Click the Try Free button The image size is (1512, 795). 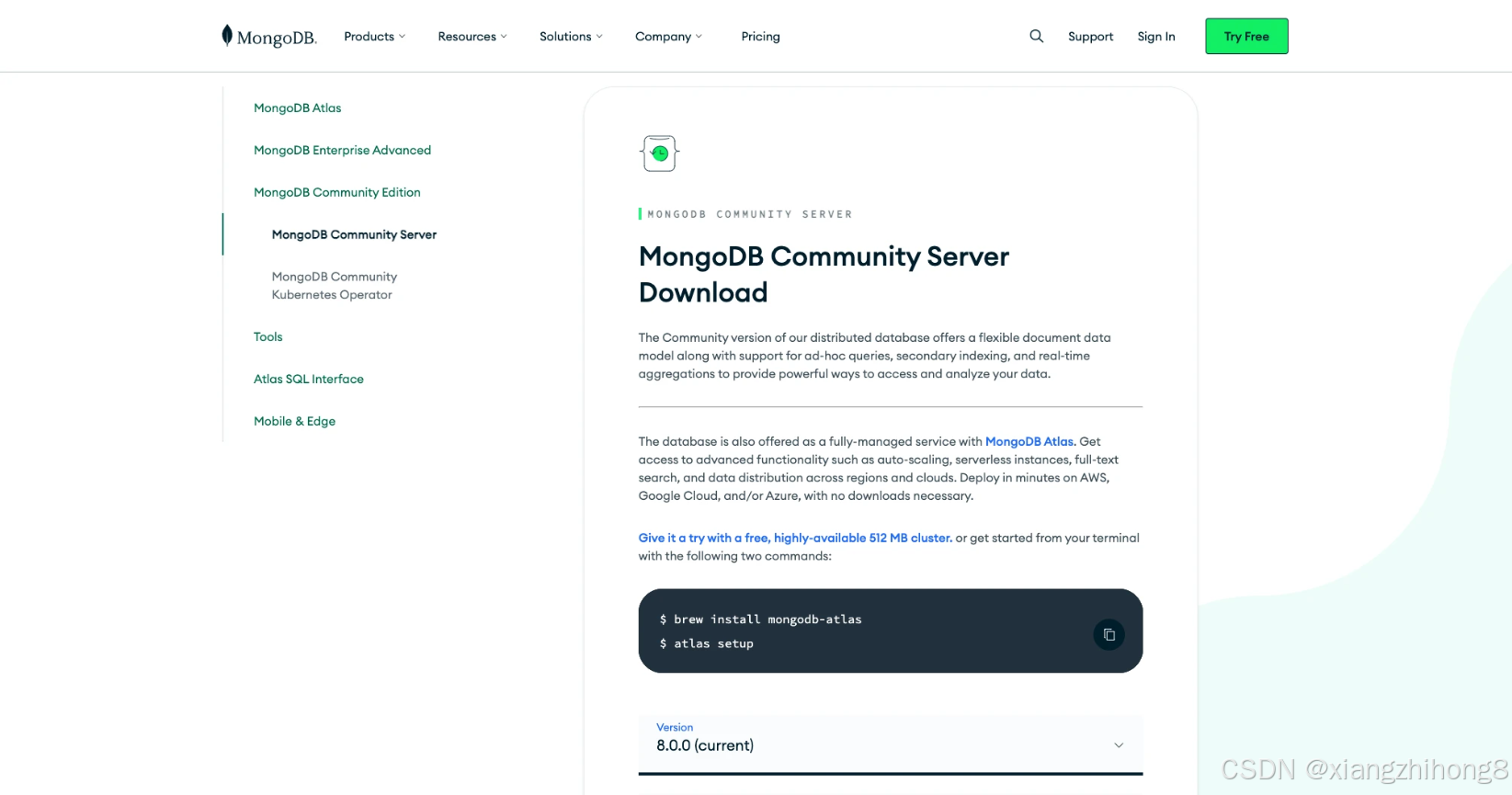point(1246,36)
